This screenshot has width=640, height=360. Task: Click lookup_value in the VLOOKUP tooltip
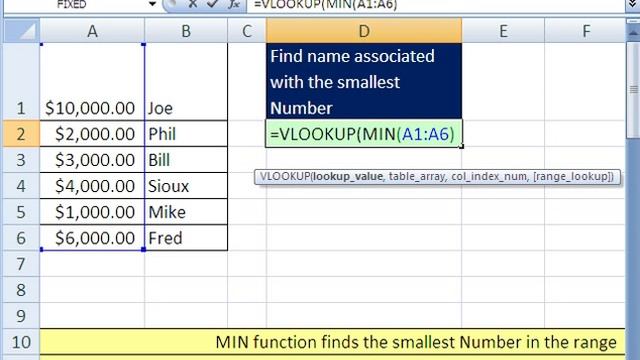tap(348, 177)
